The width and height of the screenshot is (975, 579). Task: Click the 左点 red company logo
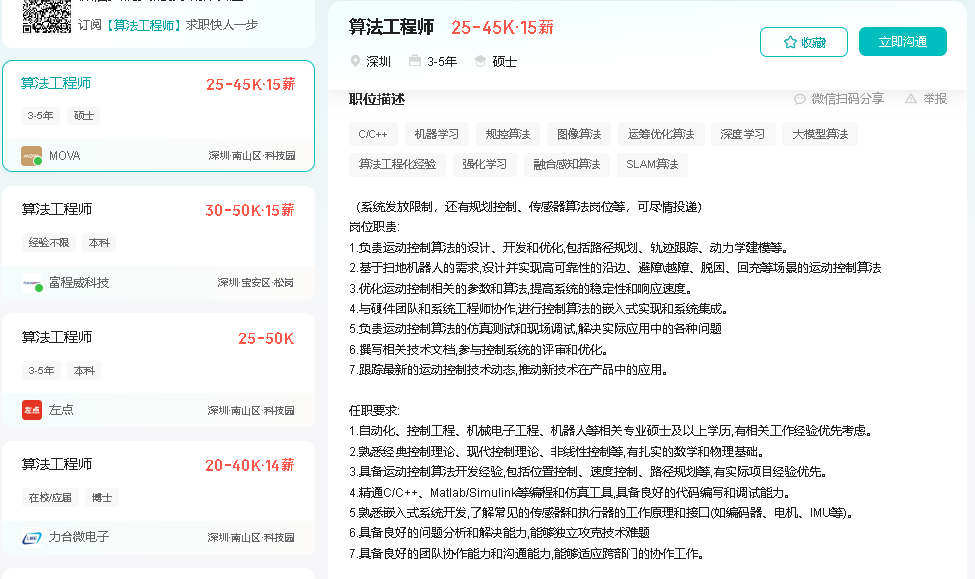click(x=31, y=410)
